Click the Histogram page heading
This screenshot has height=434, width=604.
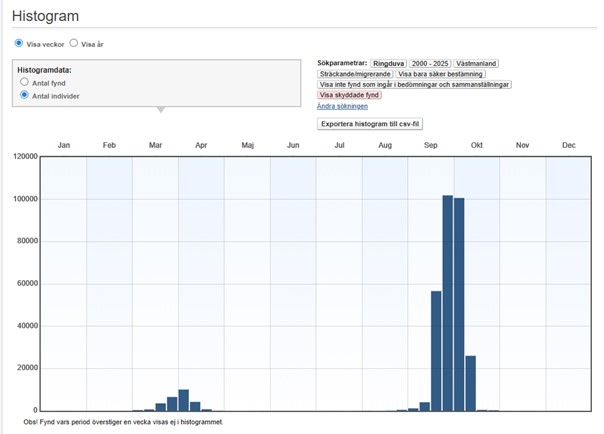point(45,17)
